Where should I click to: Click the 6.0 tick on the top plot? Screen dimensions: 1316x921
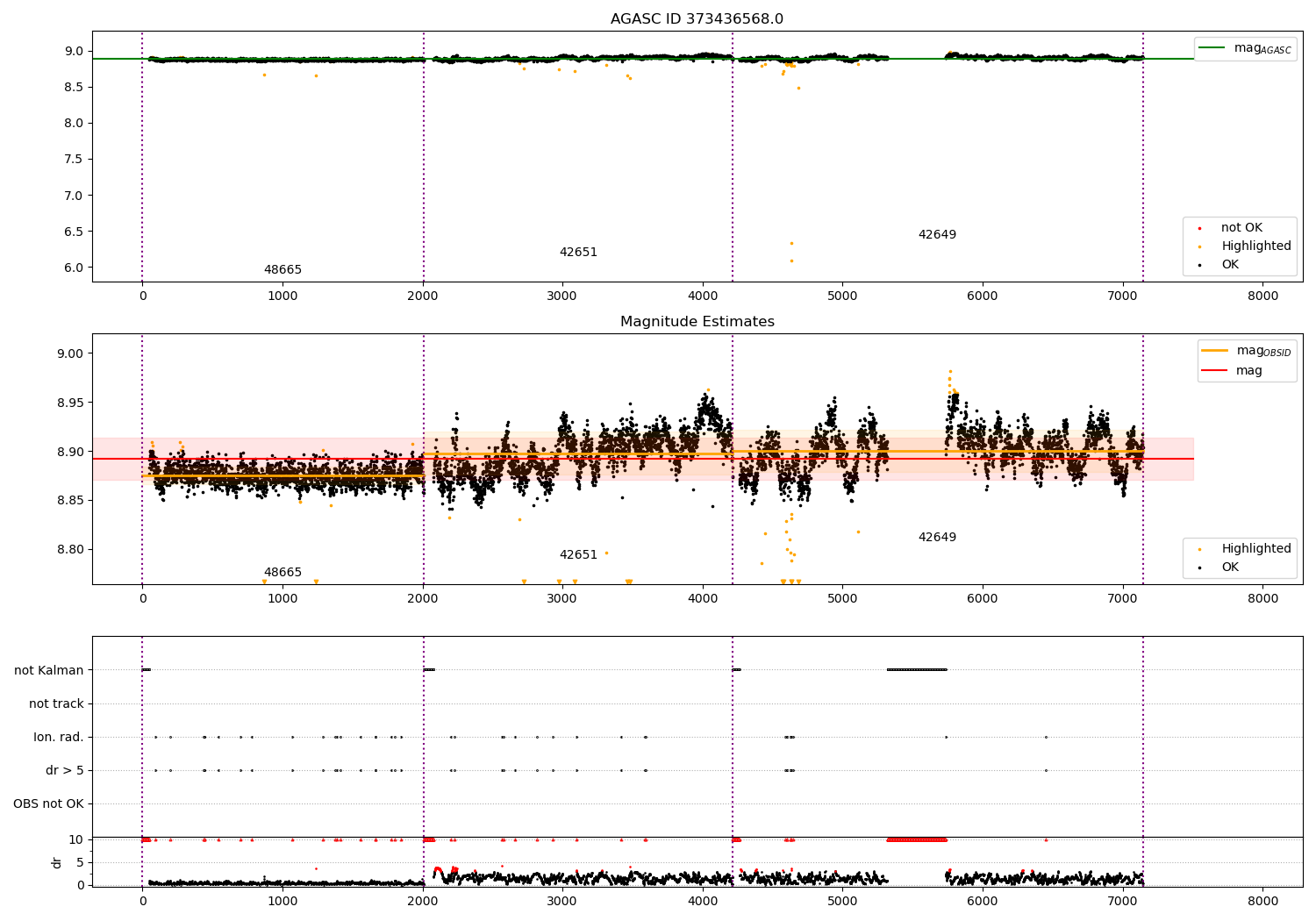74,268
